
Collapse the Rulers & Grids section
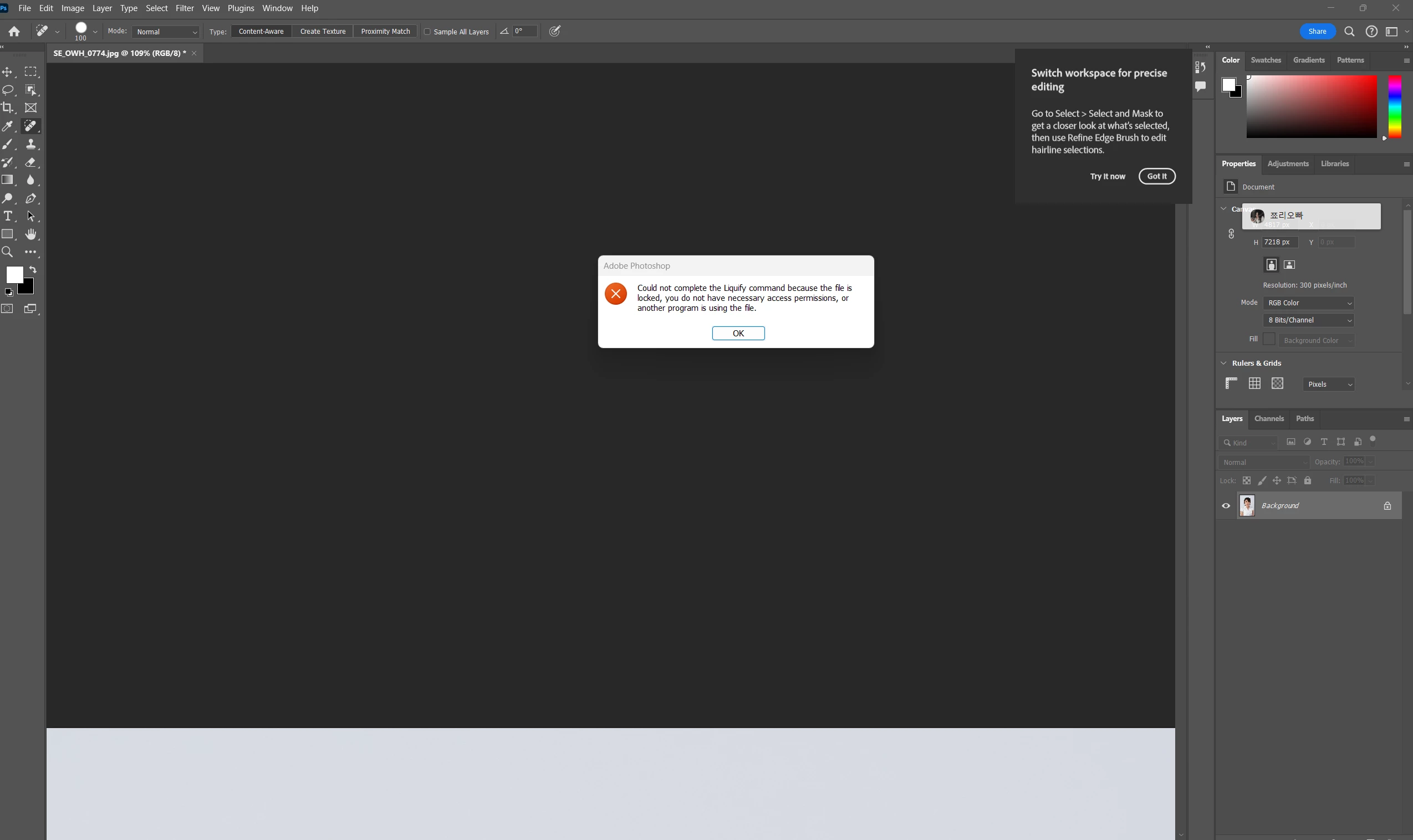[1224, 363]
